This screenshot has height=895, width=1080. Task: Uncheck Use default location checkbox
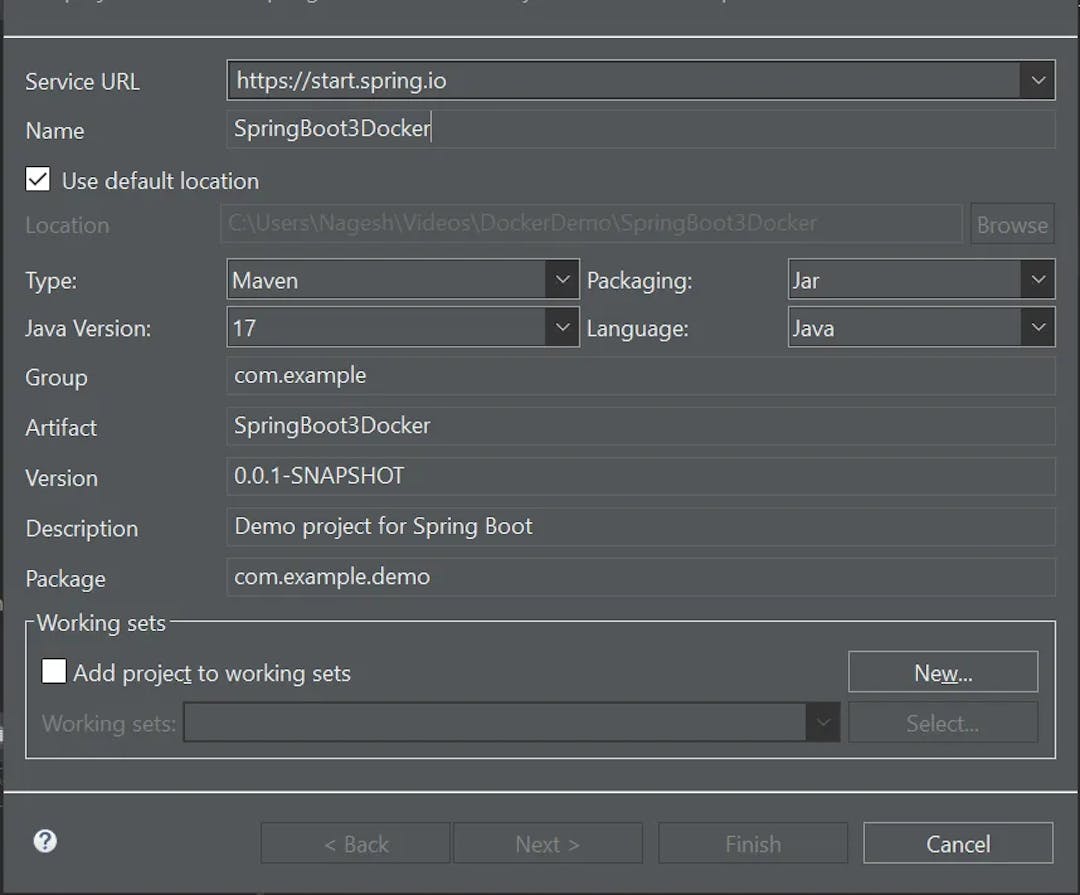pos(38,180)
